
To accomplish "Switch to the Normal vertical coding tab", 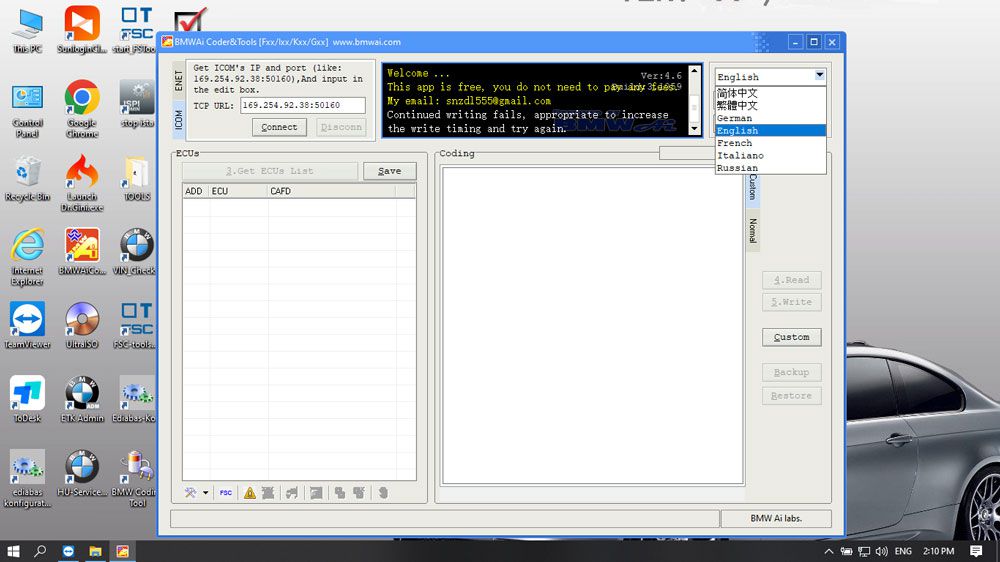I will coord(753,230).
